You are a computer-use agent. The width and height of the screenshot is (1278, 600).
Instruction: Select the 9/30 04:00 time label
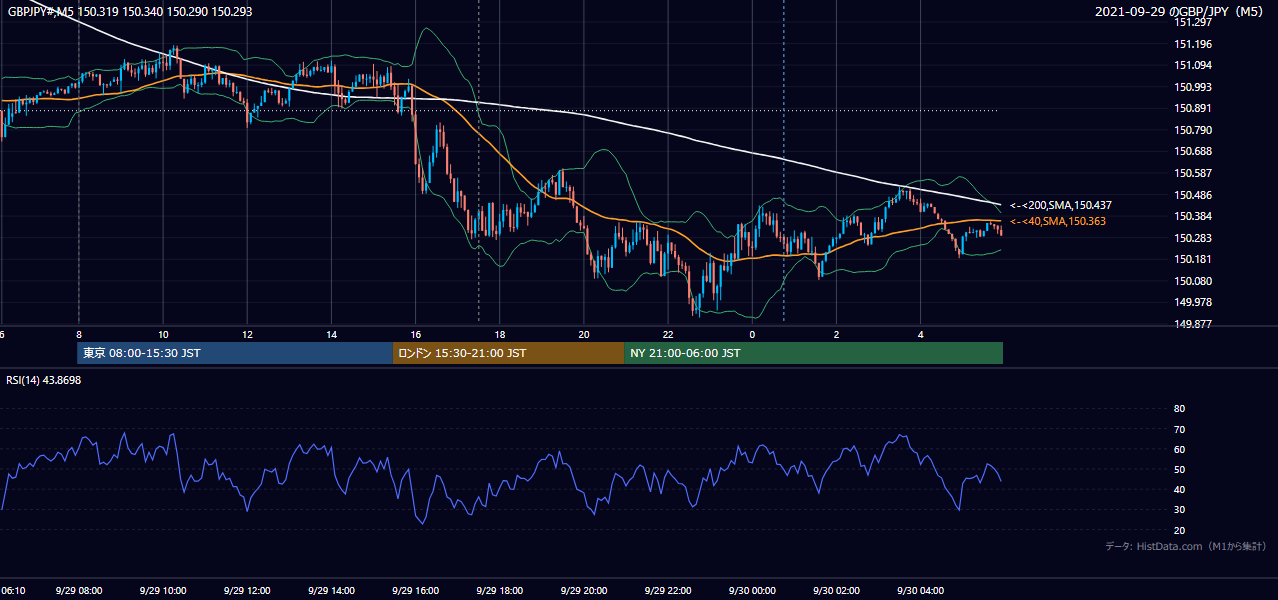tap(920, 591)
